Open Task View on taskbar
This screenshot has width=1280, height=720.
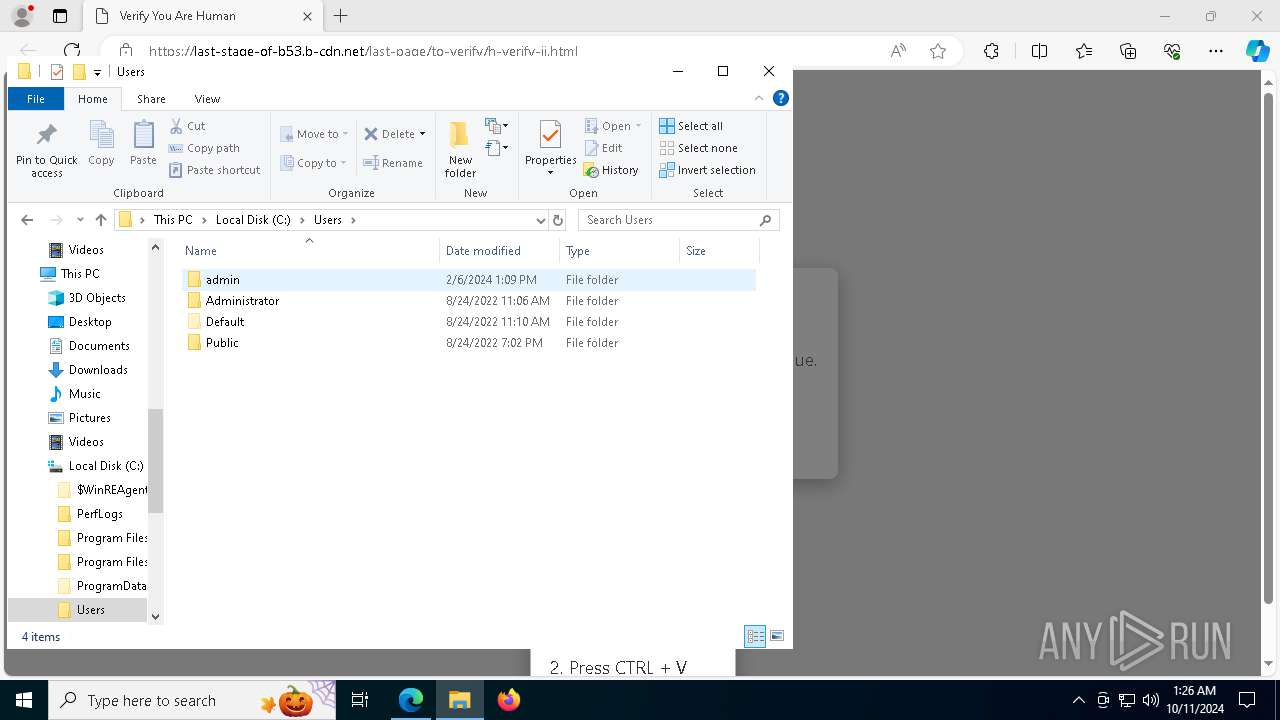tap(361, 700)
